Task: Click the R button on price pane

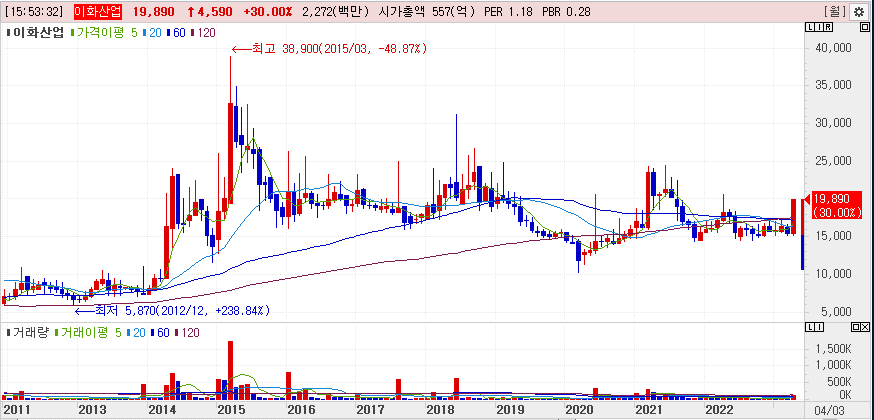Action: point(828,27)
